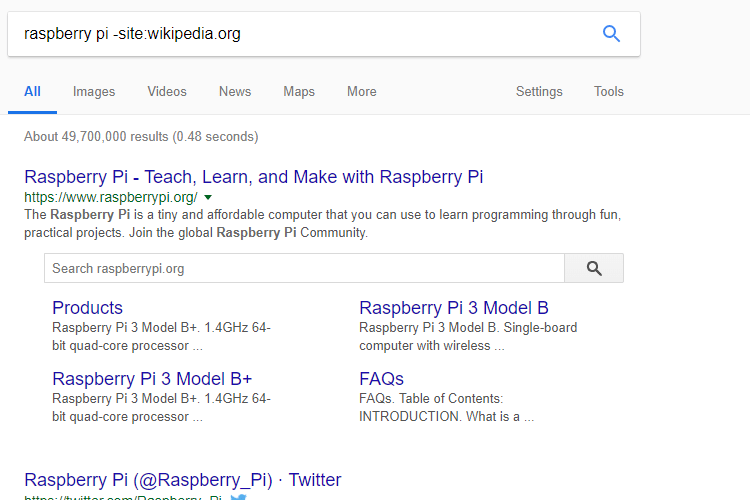Open the Raspberry Pi (@Raspberry_Pi) Twitter result
The height and width of the screenshot is (500, 750).
point(183,480)
